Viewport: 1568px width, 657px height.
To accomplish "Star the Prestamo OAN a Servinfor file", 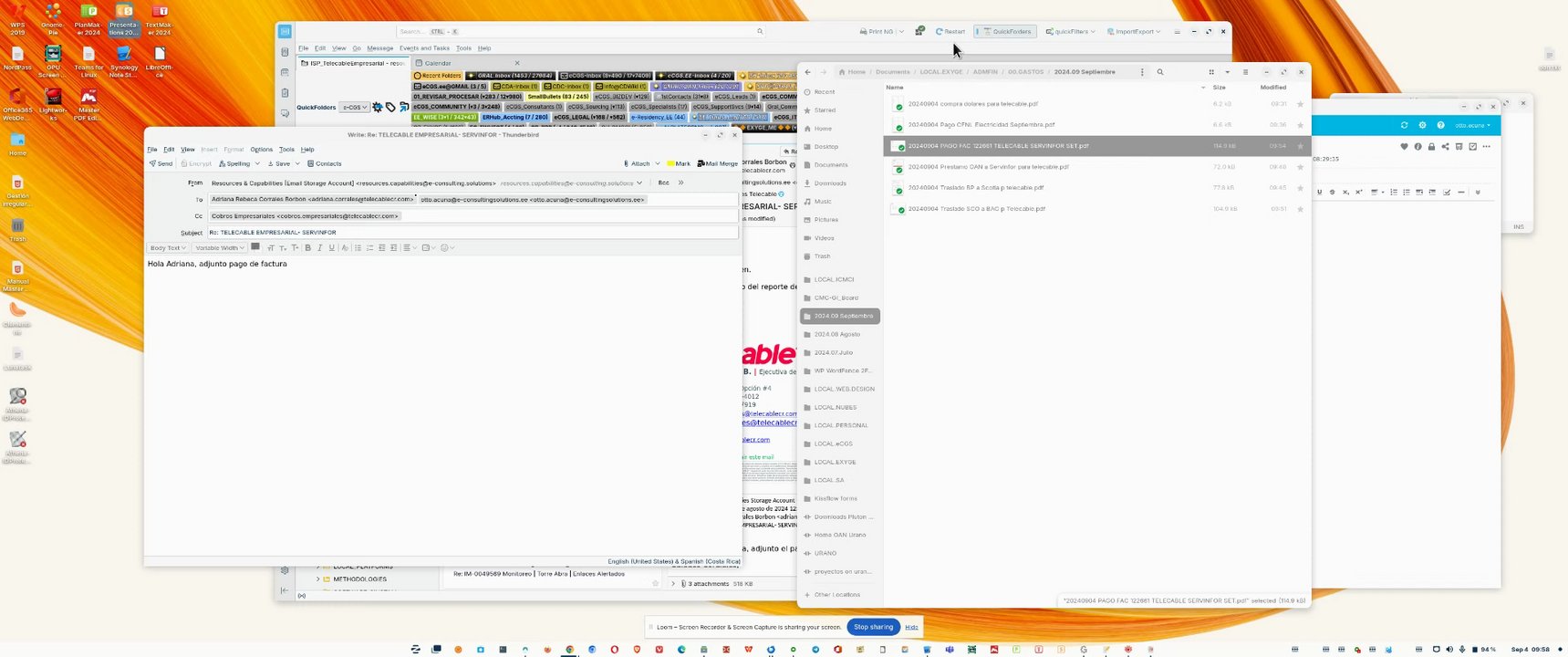I will [x=1300, y=167].
